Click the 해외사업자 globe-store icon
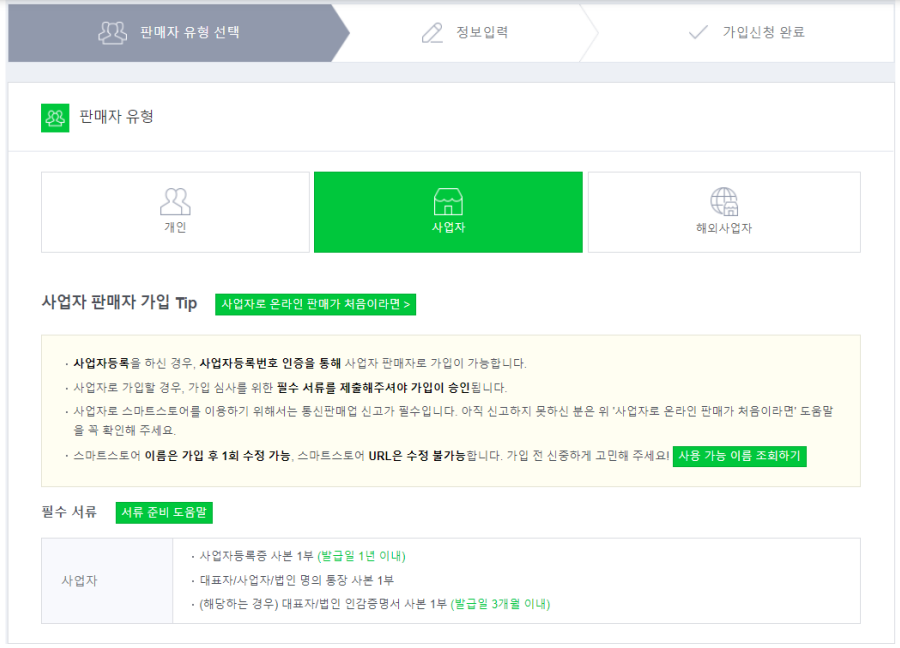This screenshot has width=900, height=648. [x=724, y=201]
